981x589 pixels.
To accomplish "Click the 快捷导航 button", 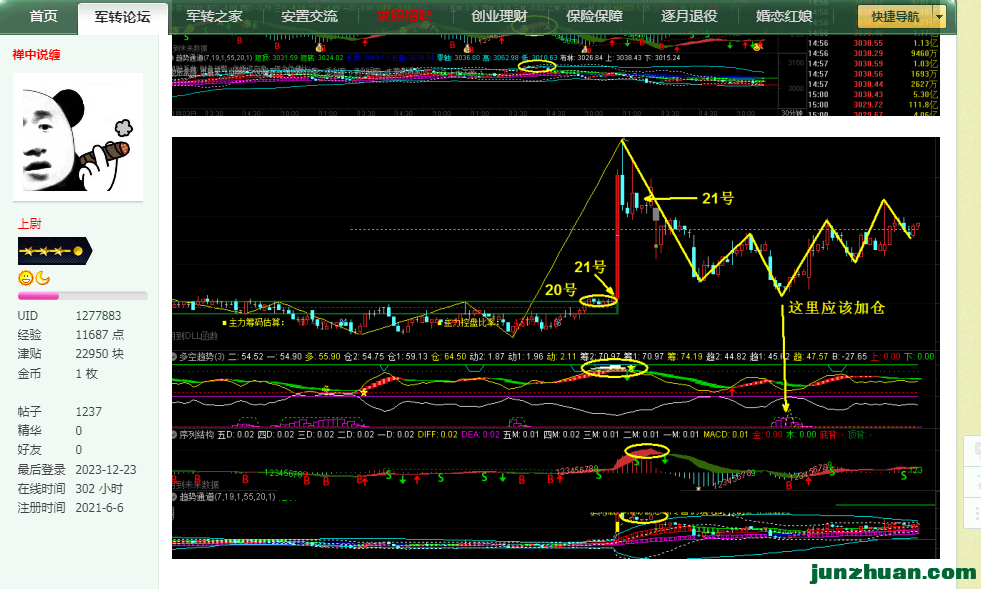I will [895, 16].
